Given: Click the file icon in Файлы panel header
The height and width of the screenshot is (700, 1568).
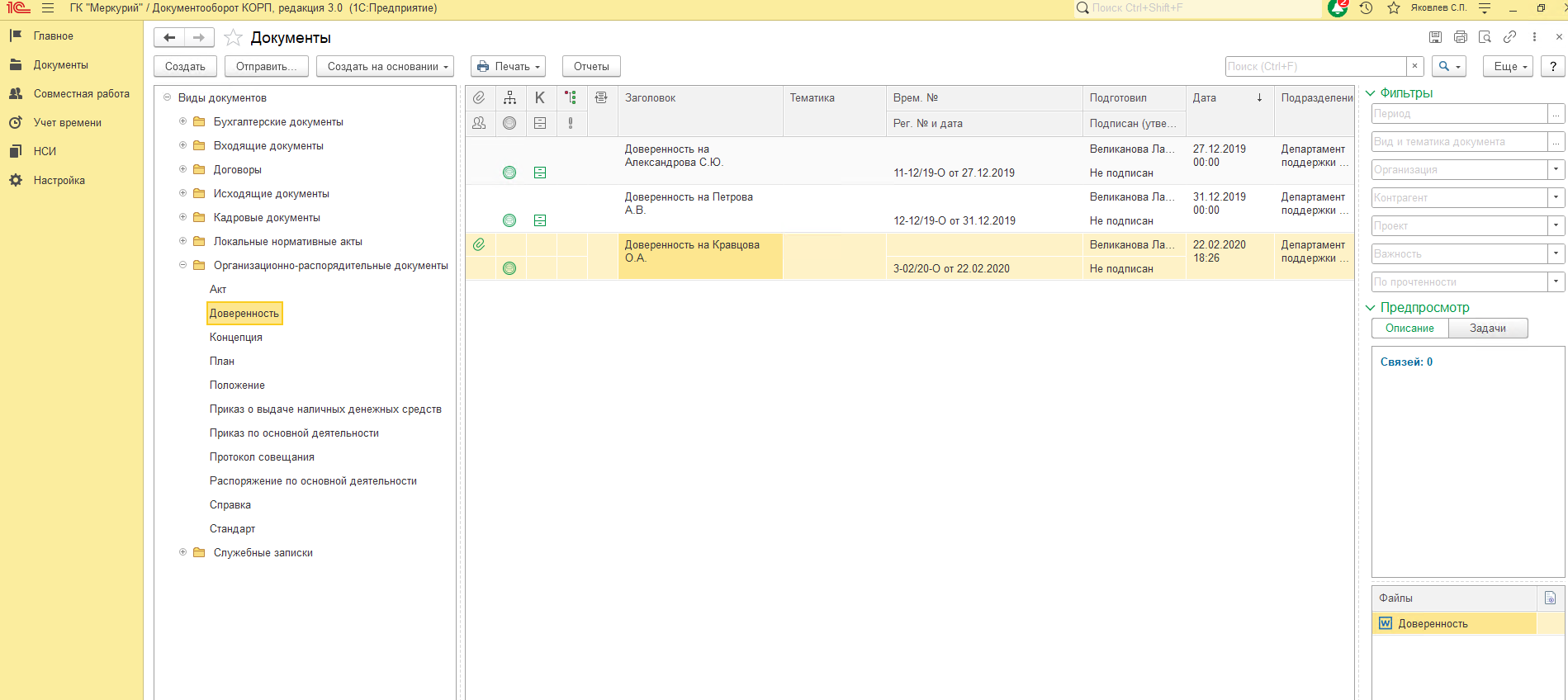Looking at the screenshot, I should tap(1550, 598).
